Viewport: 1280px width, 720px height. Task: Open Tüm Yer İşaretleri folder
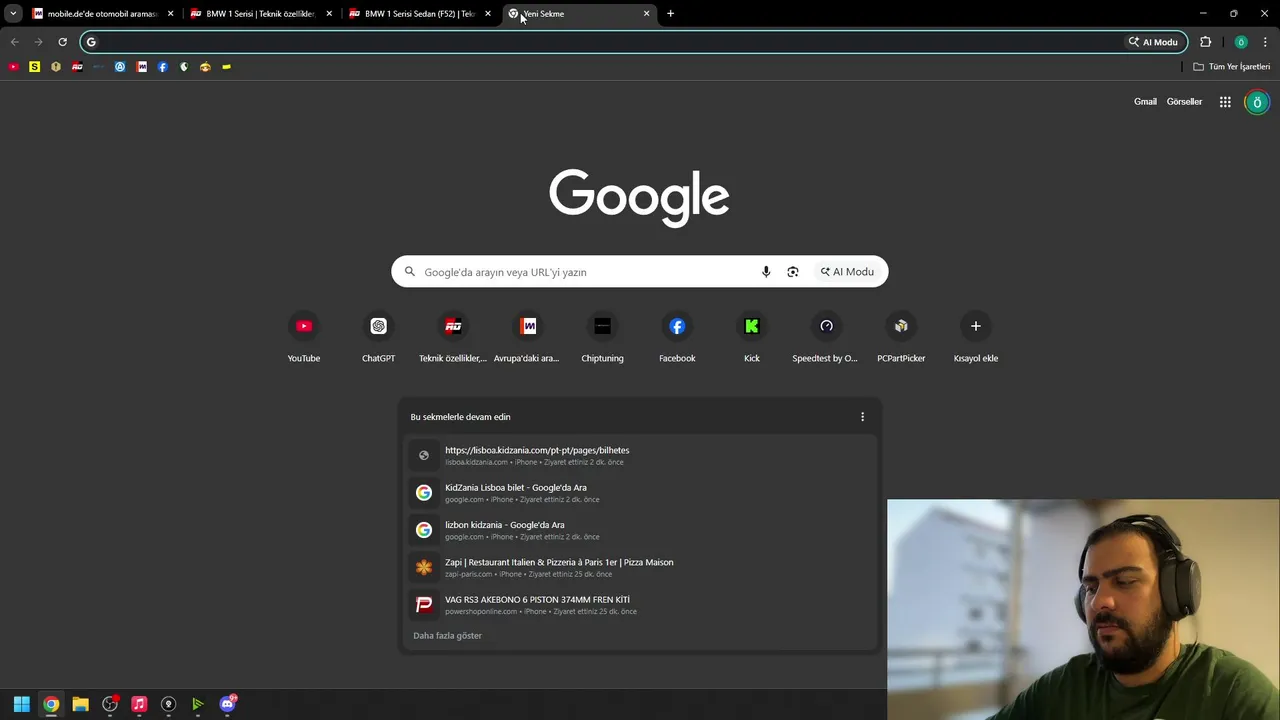tap(1232, 67)
